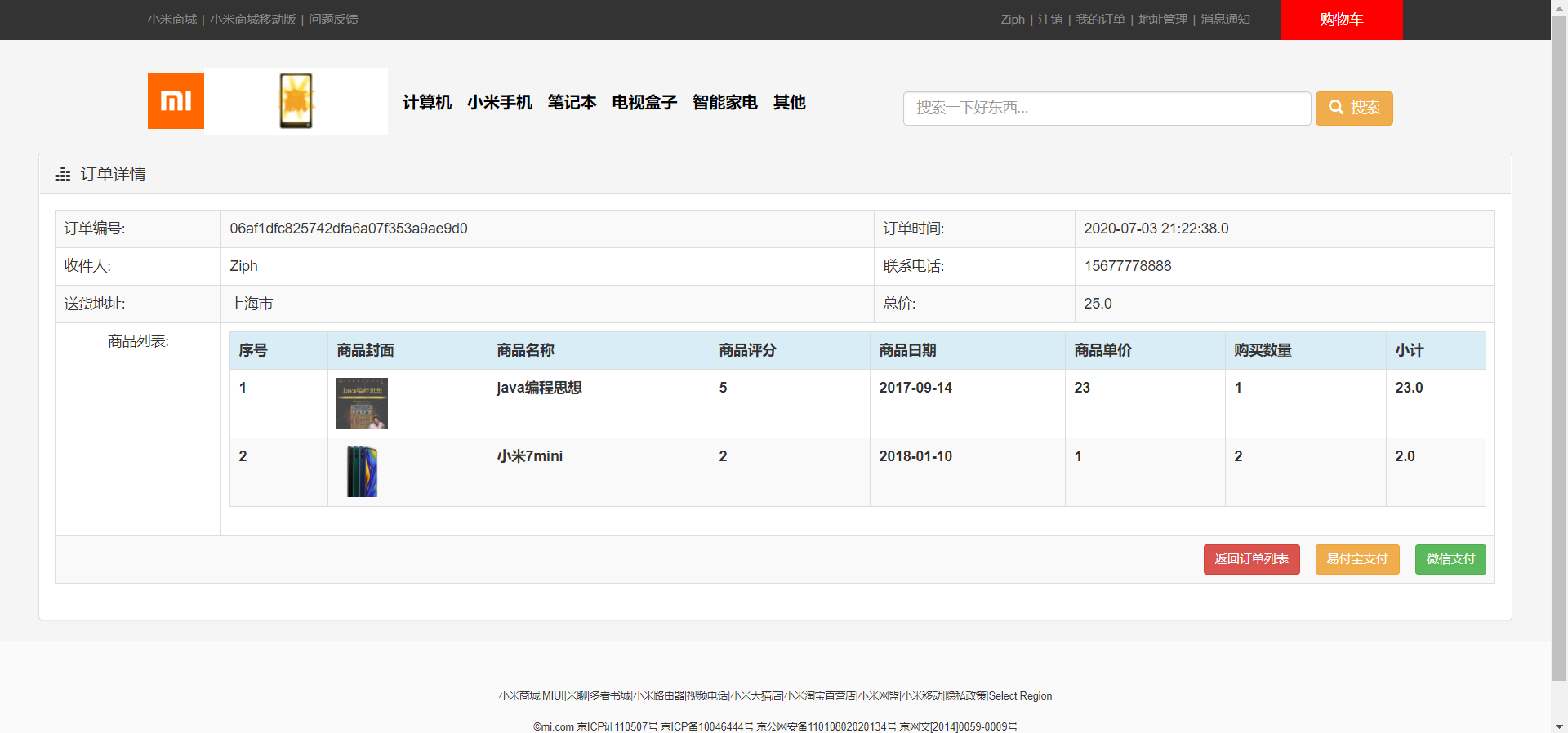Image resolution: width=1568 pixels, height=733 pixels.
Task: Click recipient name Ziph in order table
Action: click(243, 266)
